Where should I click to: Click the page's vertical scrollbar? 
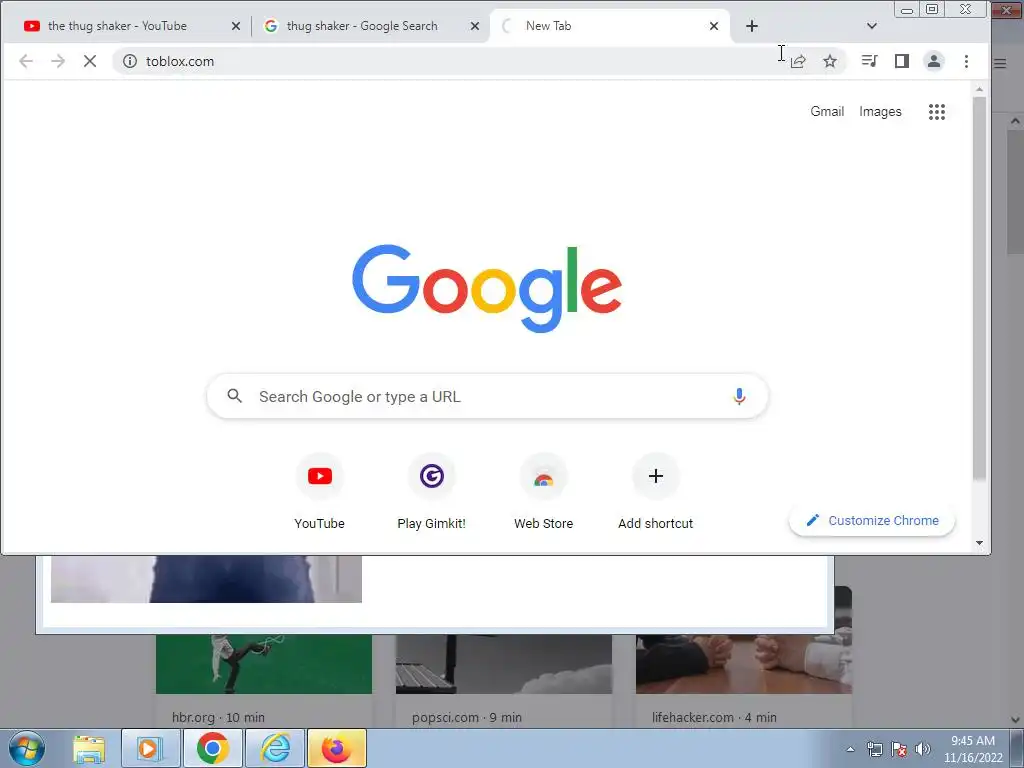tap(979, 289)
